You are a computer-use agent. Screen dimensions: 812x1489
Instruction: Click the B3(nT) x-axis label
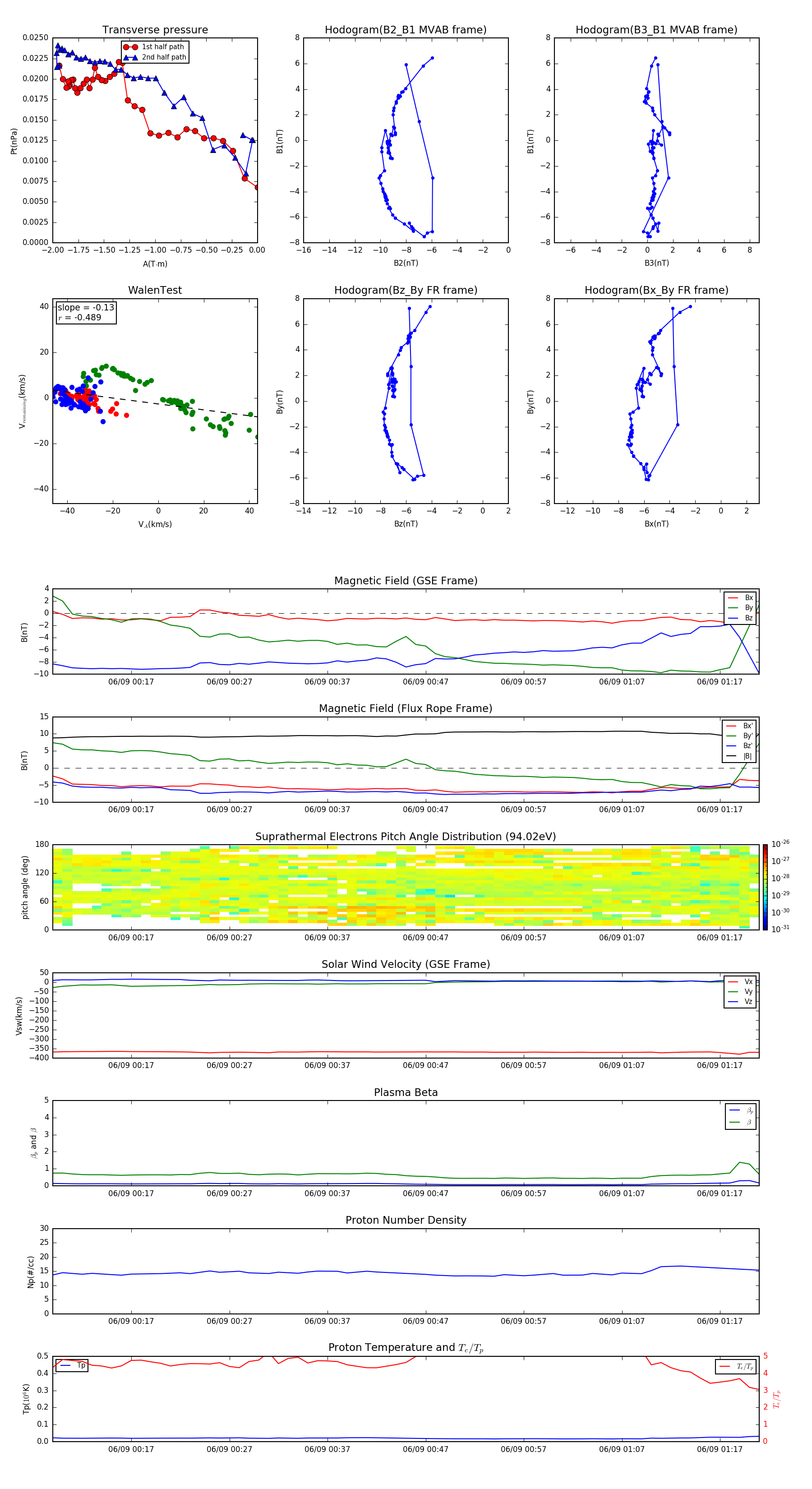pyautogui.click(x=656, y=263)
